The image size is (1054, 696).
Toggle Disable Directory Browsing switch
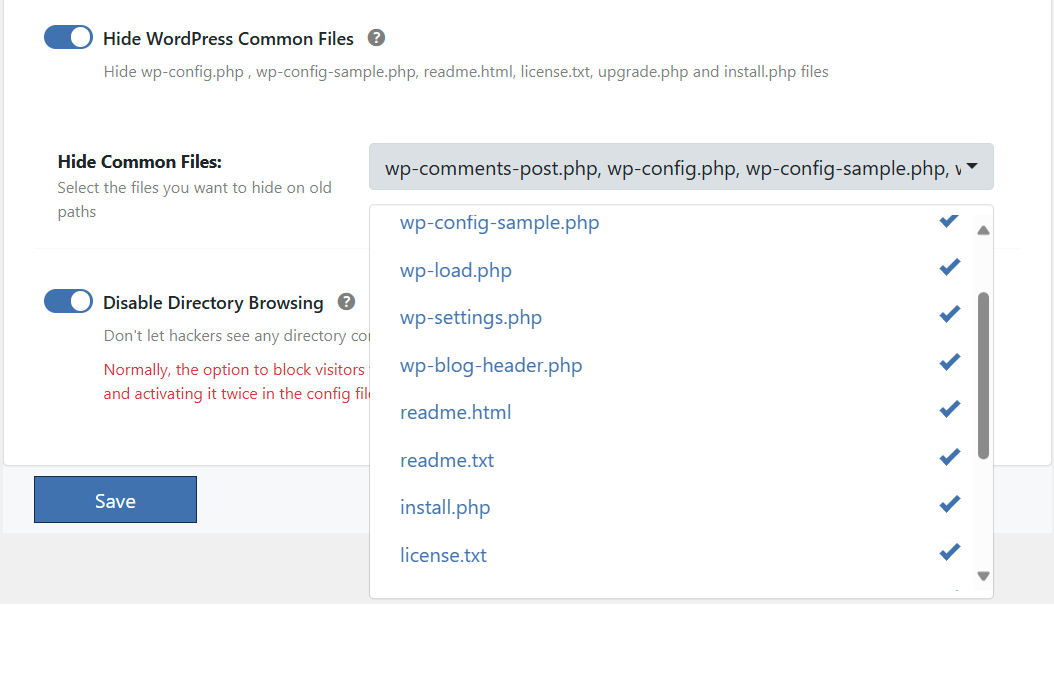coord(68,301)
